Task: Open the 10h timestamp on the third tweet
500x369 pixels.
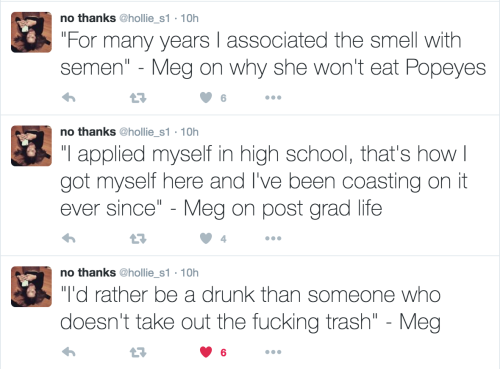Action: click(x=190, y=273)
